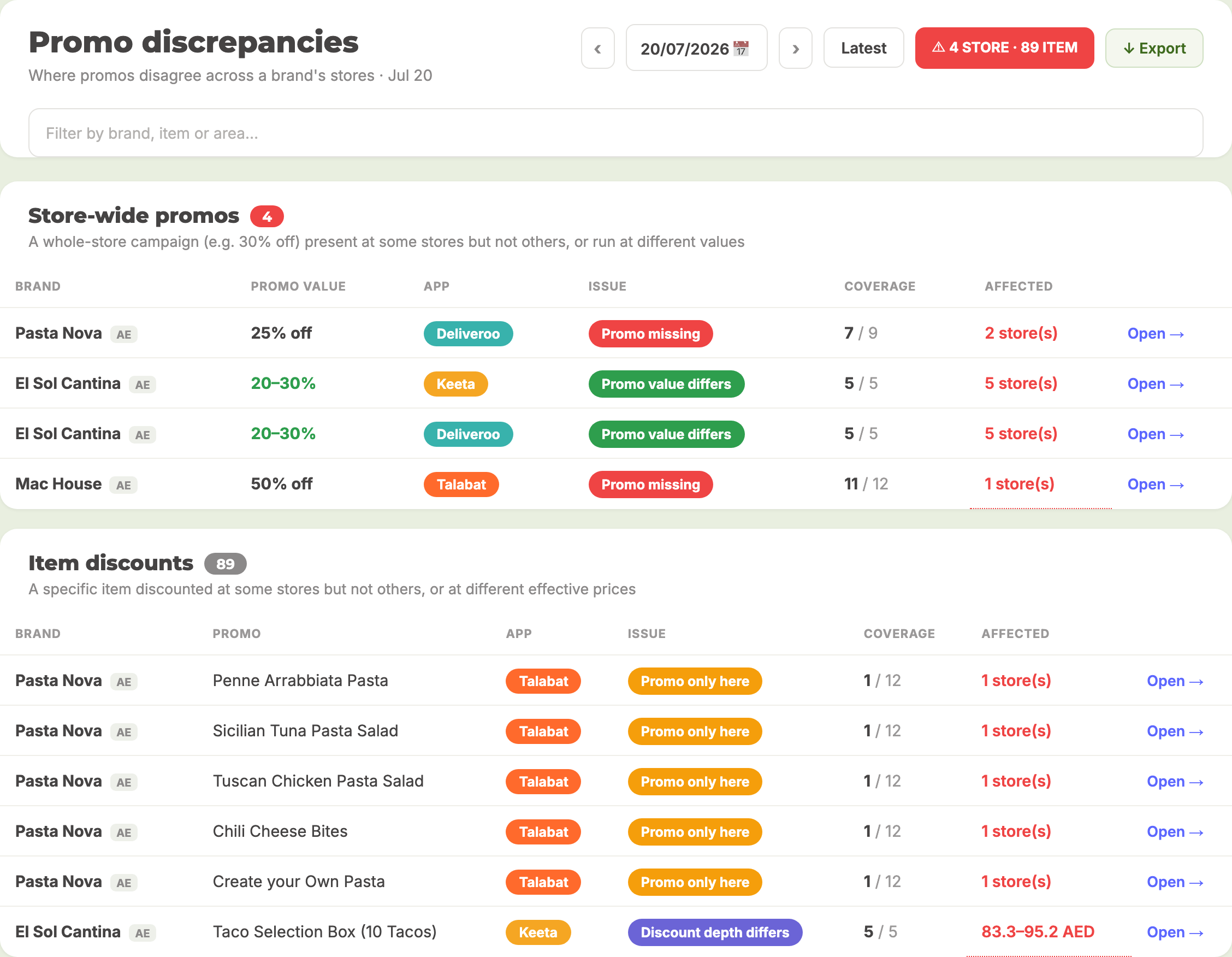Click the Store-wide promos heading
Image resolution: width=1232 pixels, height=957 pixels.
coord(134,216)
